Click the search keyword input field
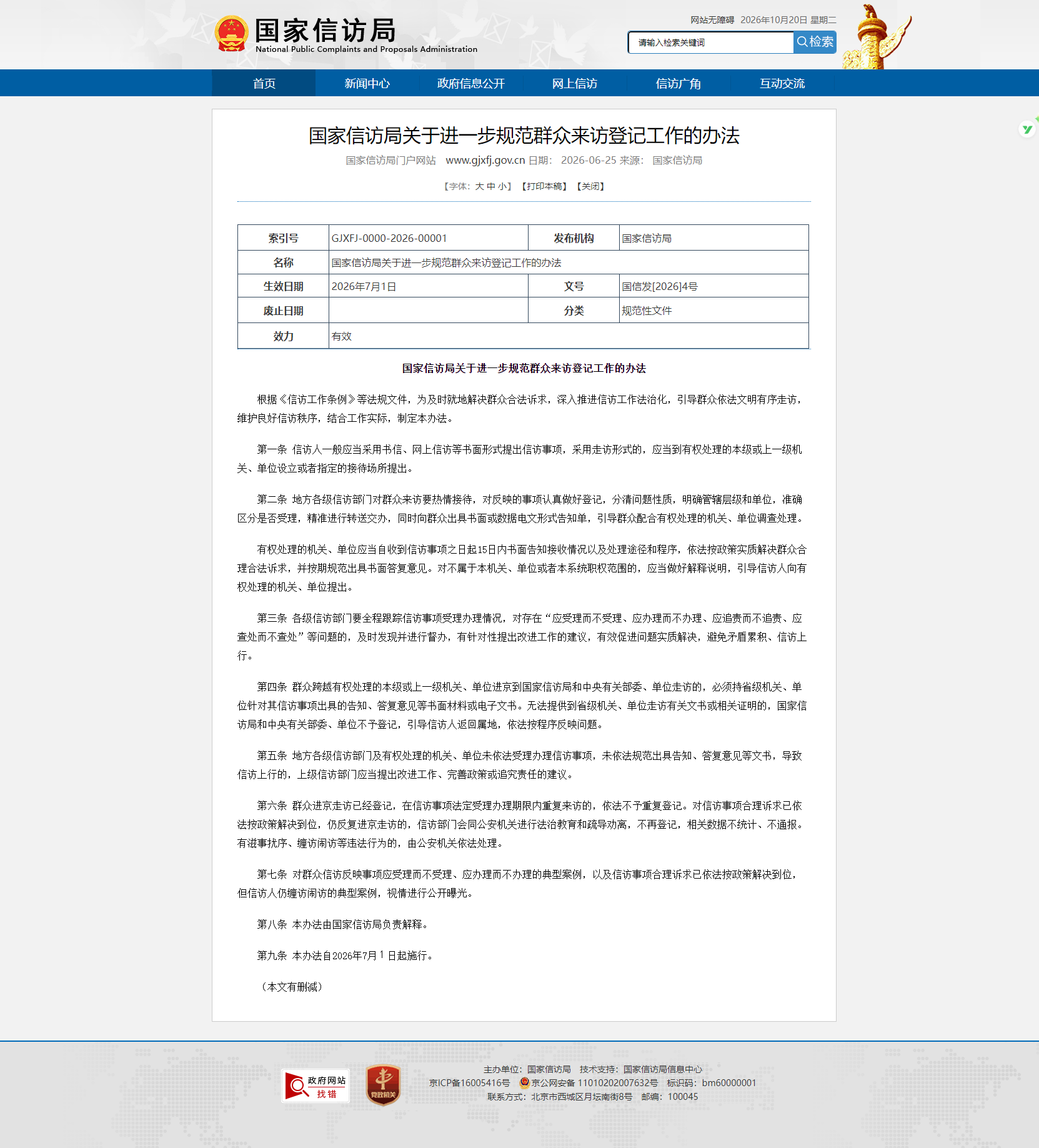This screenshot has height=1148, width=1039. (711, 42)
